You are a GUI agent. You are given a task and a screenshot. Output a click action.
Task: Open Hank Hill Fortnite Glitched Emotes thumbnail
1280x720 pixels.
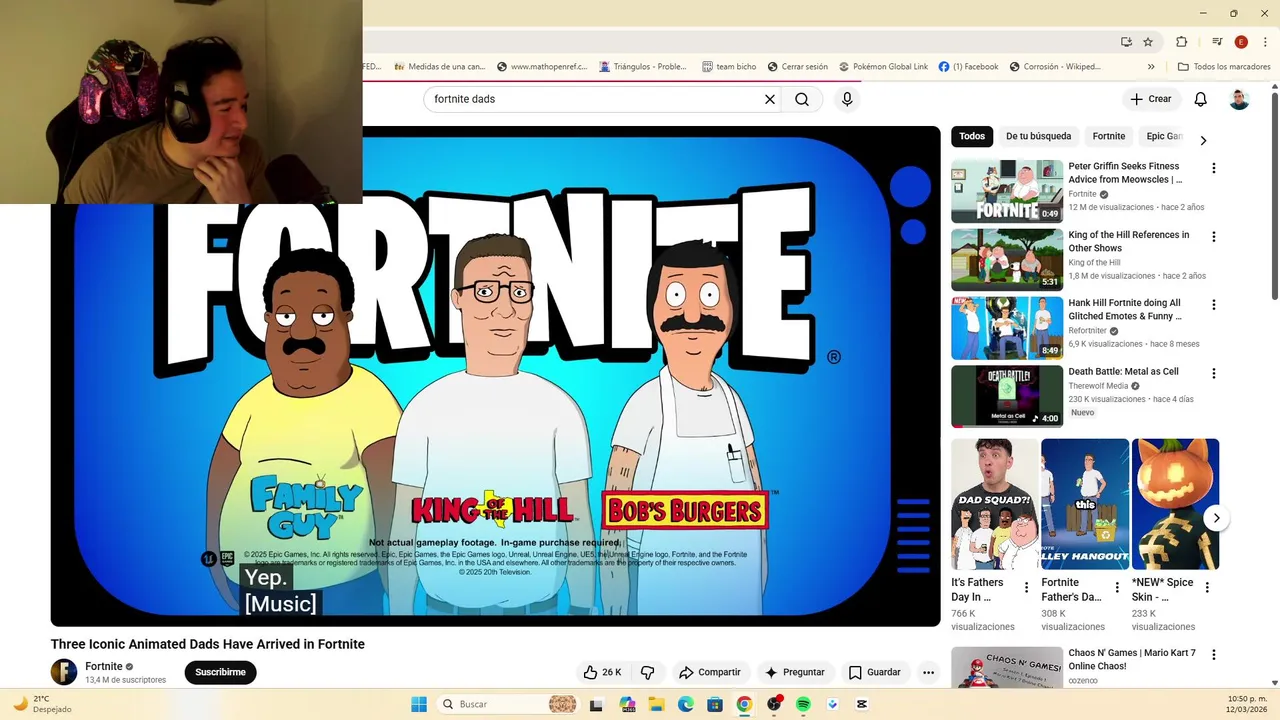pyautogui.click(x=1007, y=328)
